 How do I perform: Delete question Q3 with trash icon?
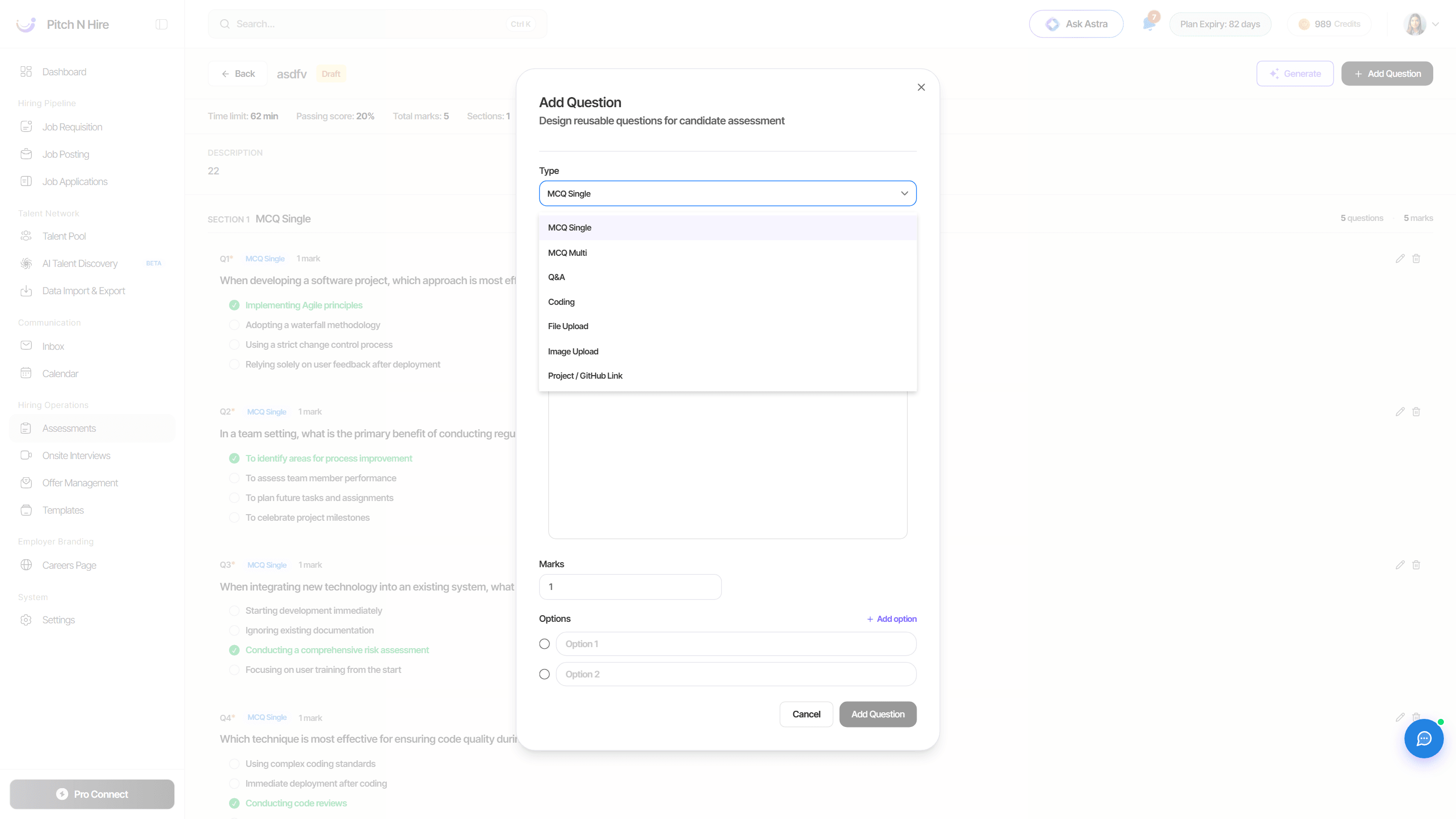[x=1417, y=565]
